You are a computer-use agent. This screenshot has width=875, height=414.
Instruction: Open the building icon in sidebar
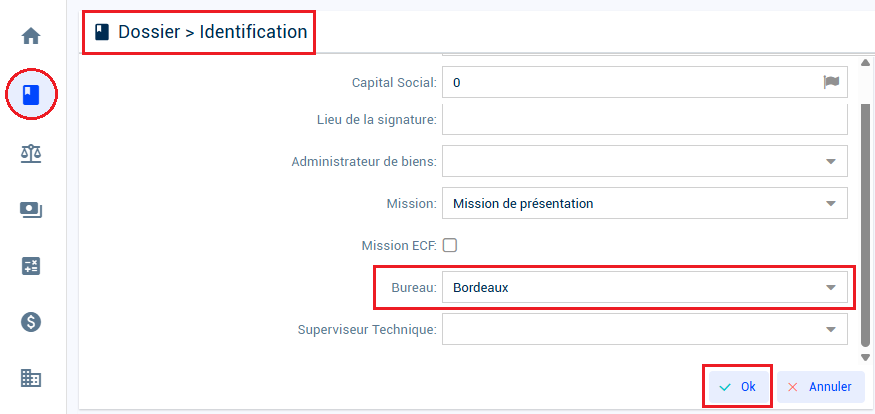(31, 378)
